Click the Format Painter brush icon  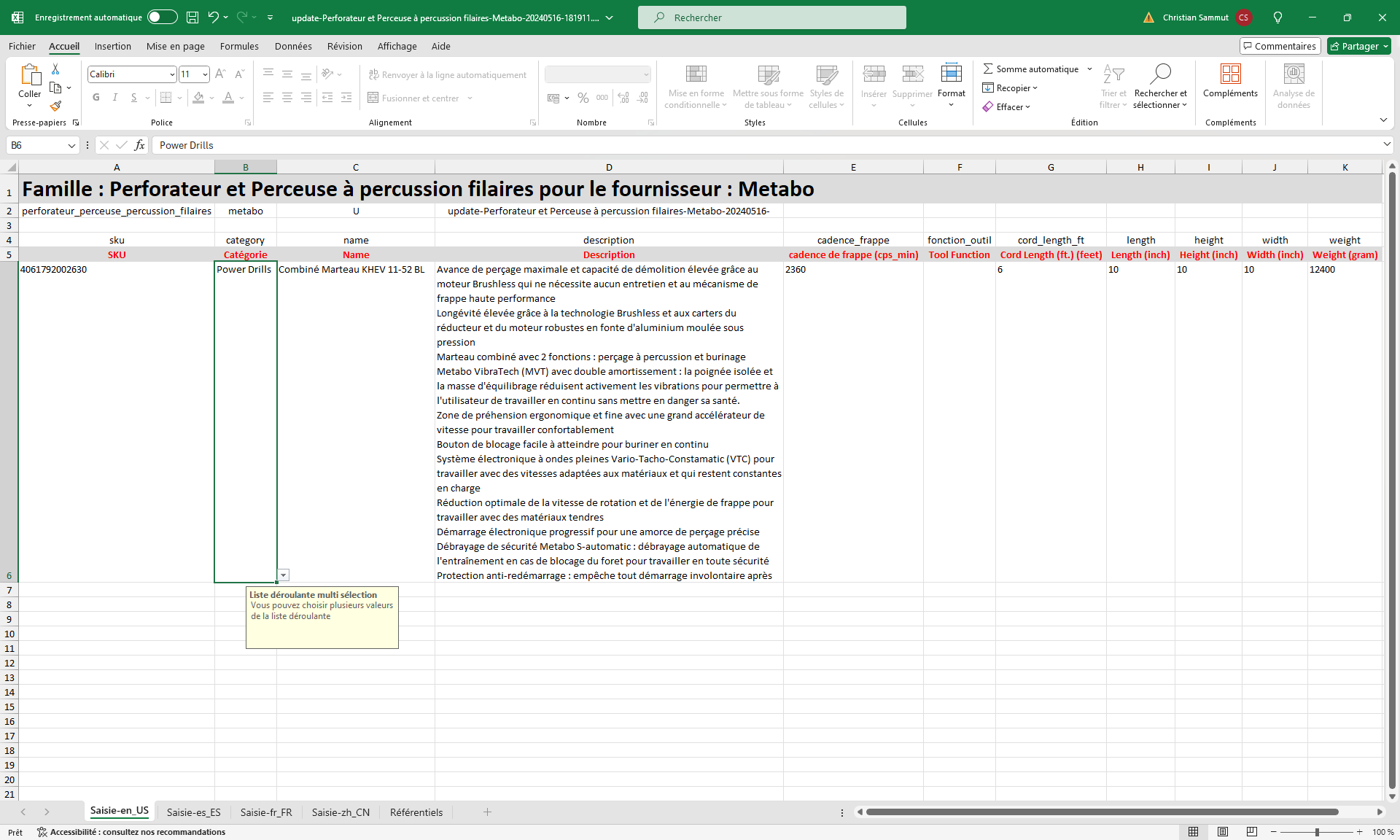pyautogui.click(x=55, y=106)
